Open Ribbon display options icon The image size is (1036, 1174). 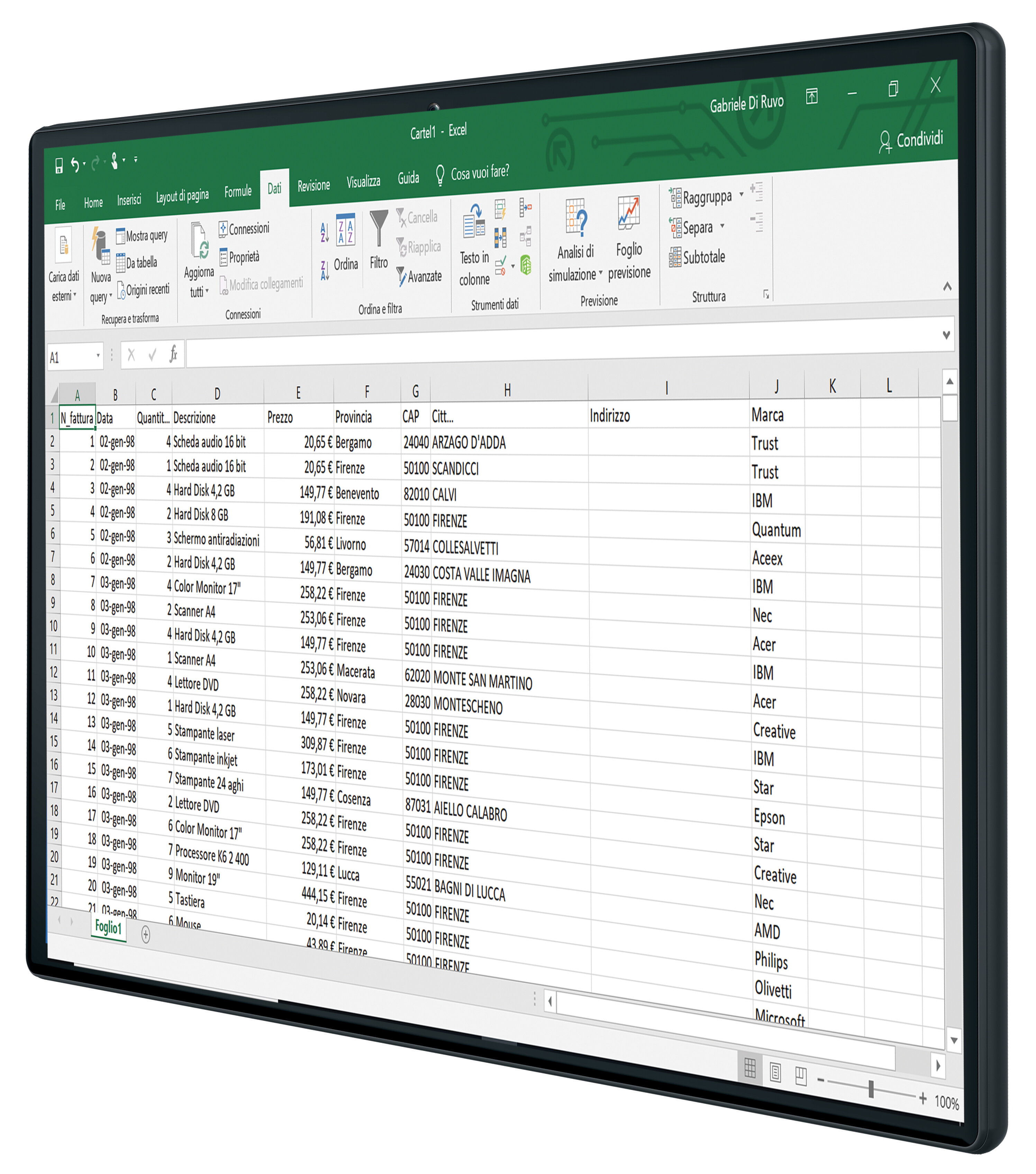click(x=812, y=96)
